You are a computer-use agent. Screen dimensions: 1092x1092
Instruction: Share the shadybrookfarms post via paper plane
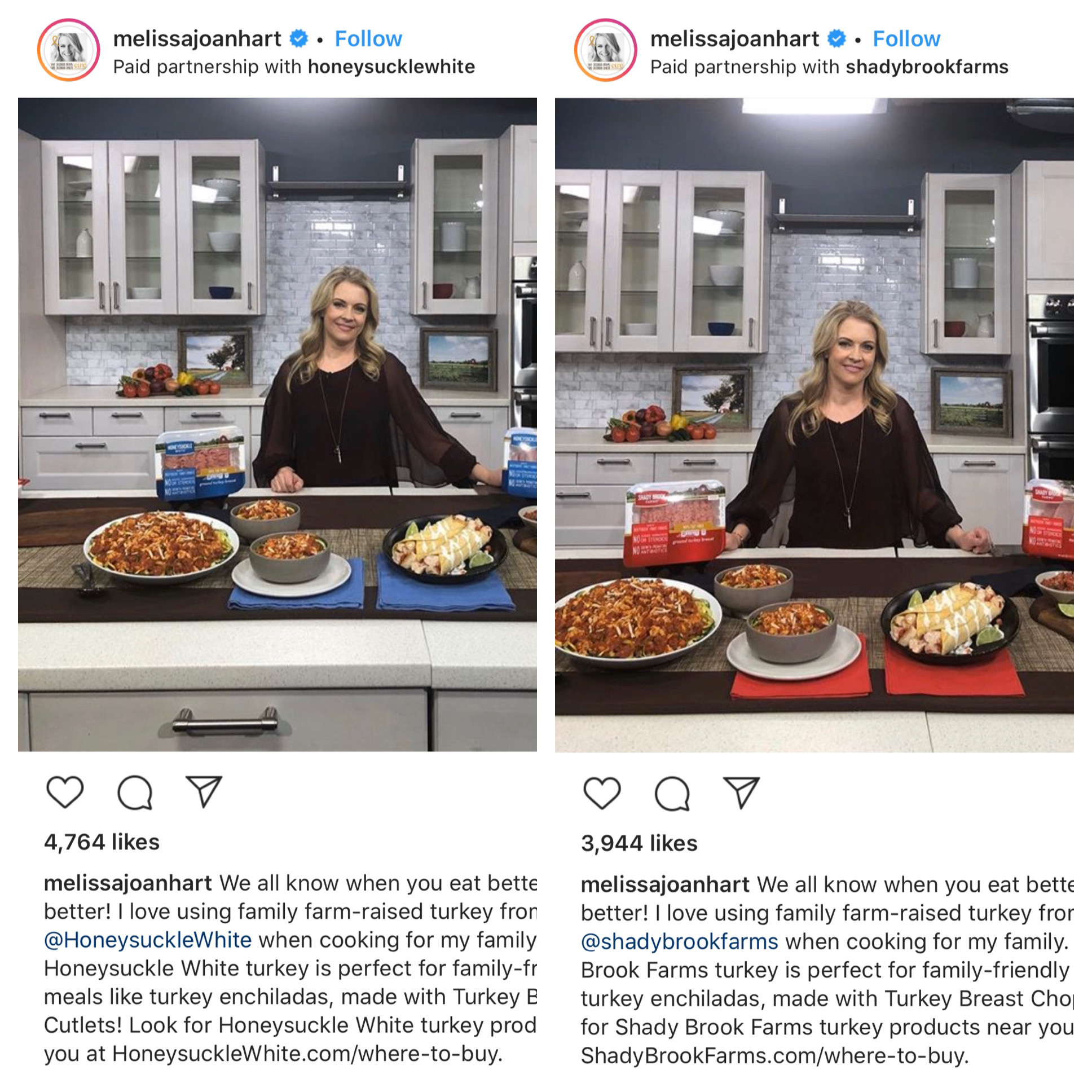coord(741,792)
